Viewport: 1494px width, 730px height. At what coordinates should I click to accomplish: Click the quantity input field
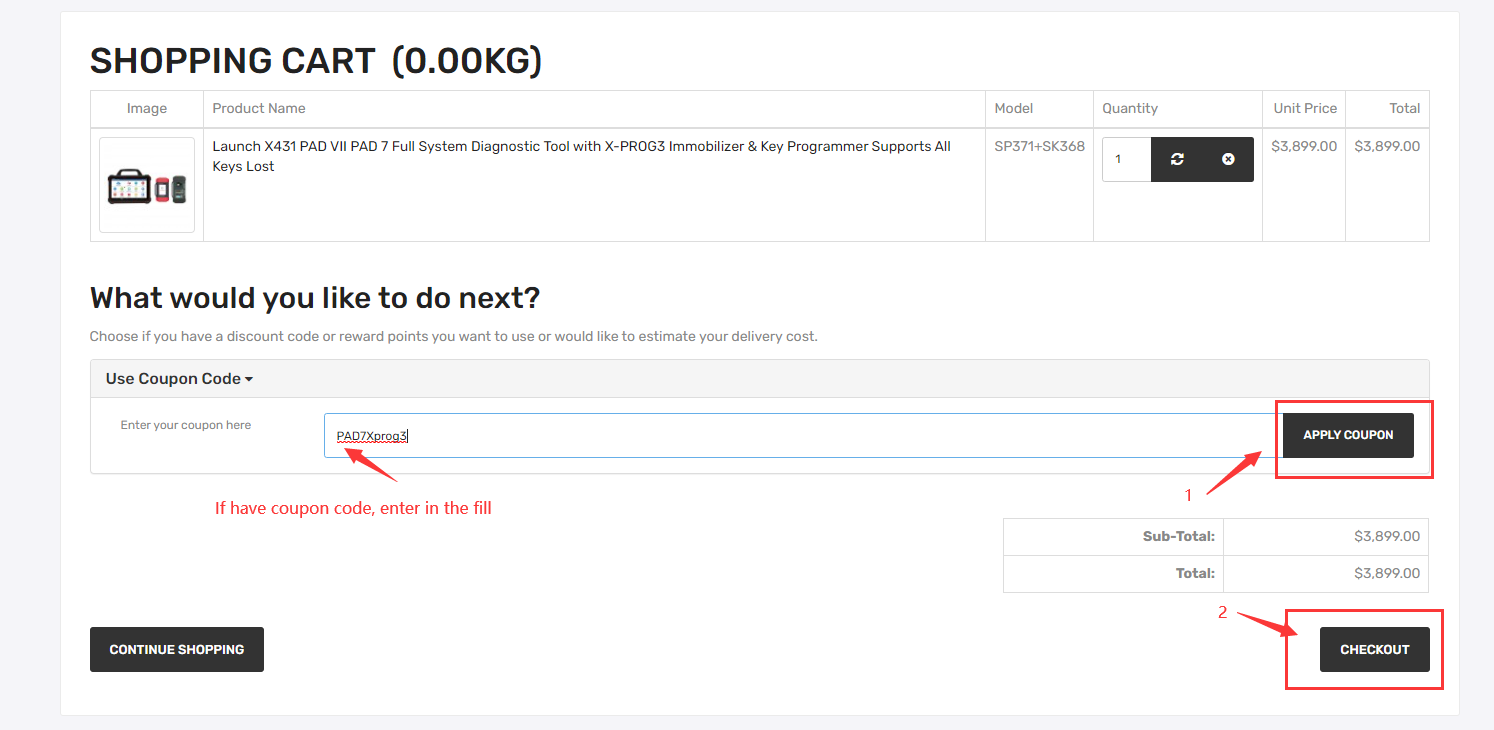pyautogui.click(x=1127, y=159)
